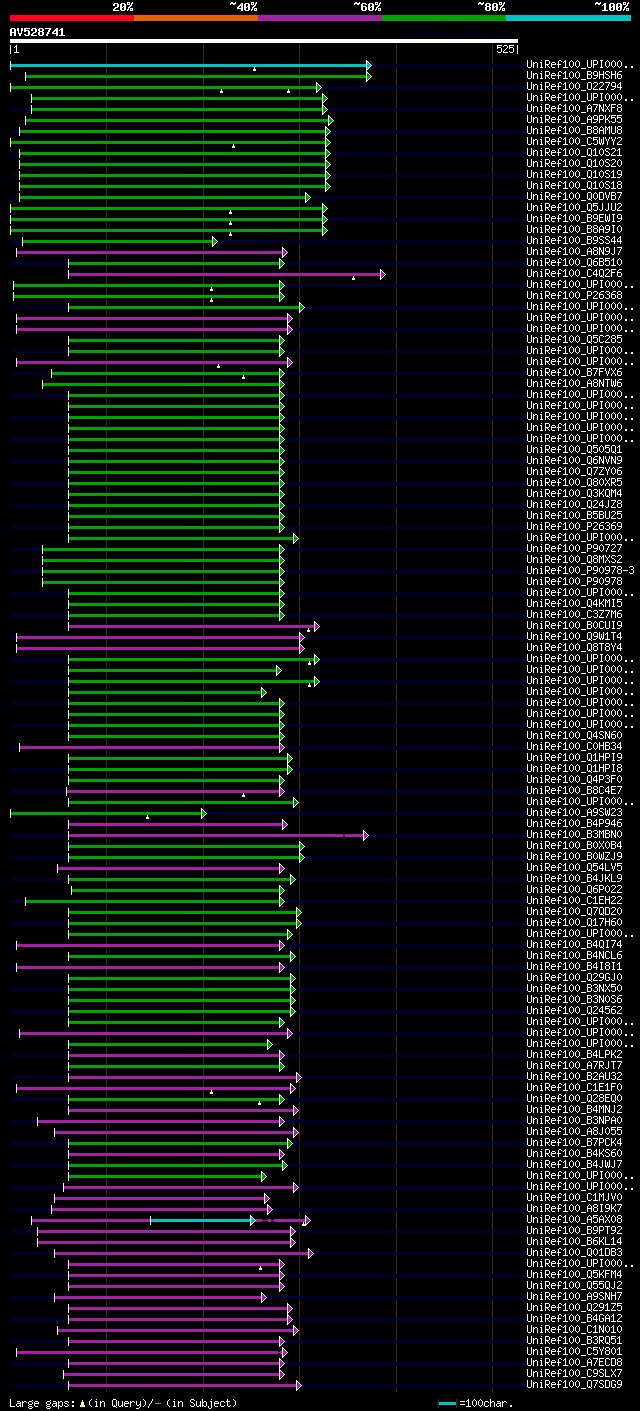640x1411 pixels.
Task: Select hit label UniRef100_P90727
Action: coord(574,548)
